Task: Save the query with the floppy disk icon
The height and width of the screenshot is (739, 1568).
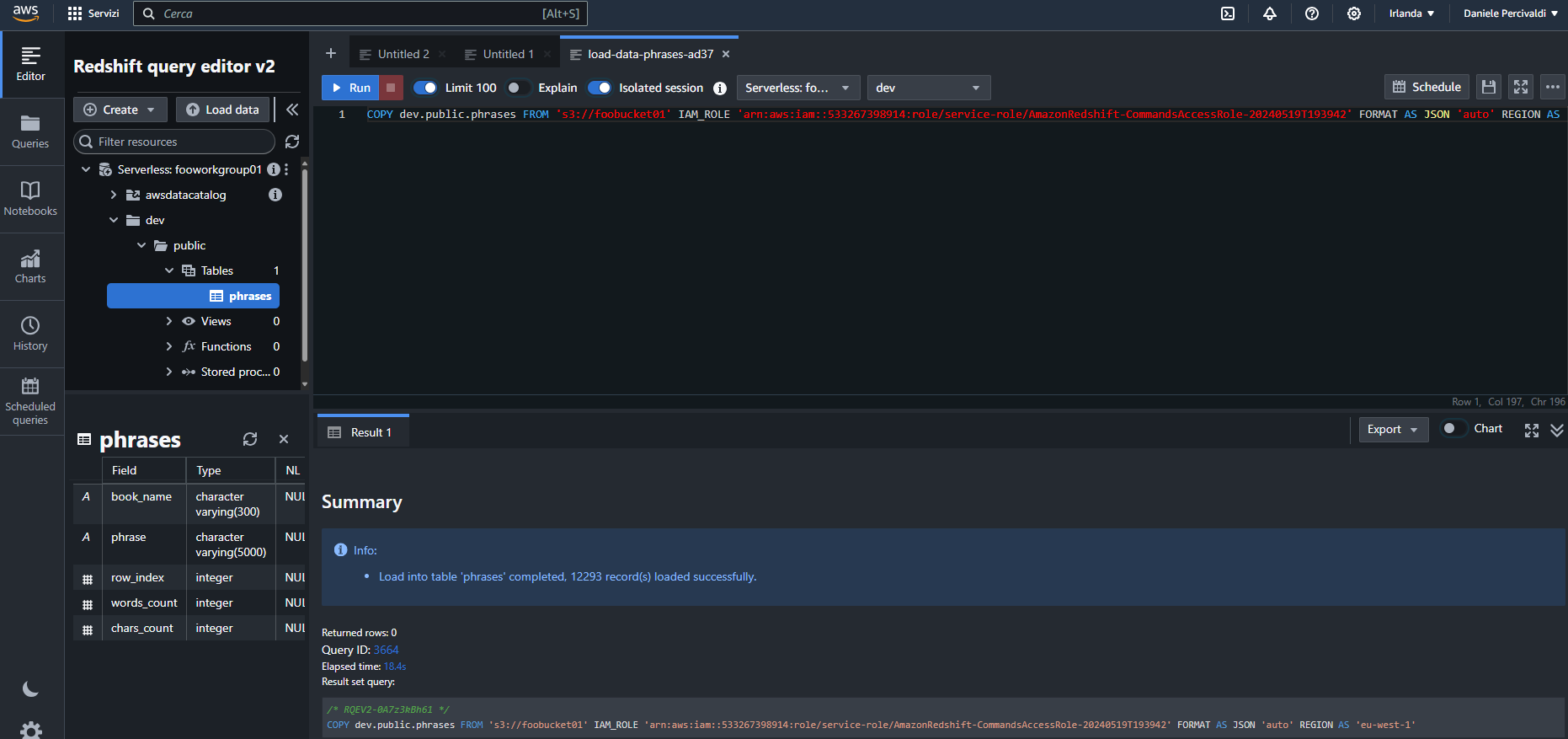Action: click(x=1489, y=87)
